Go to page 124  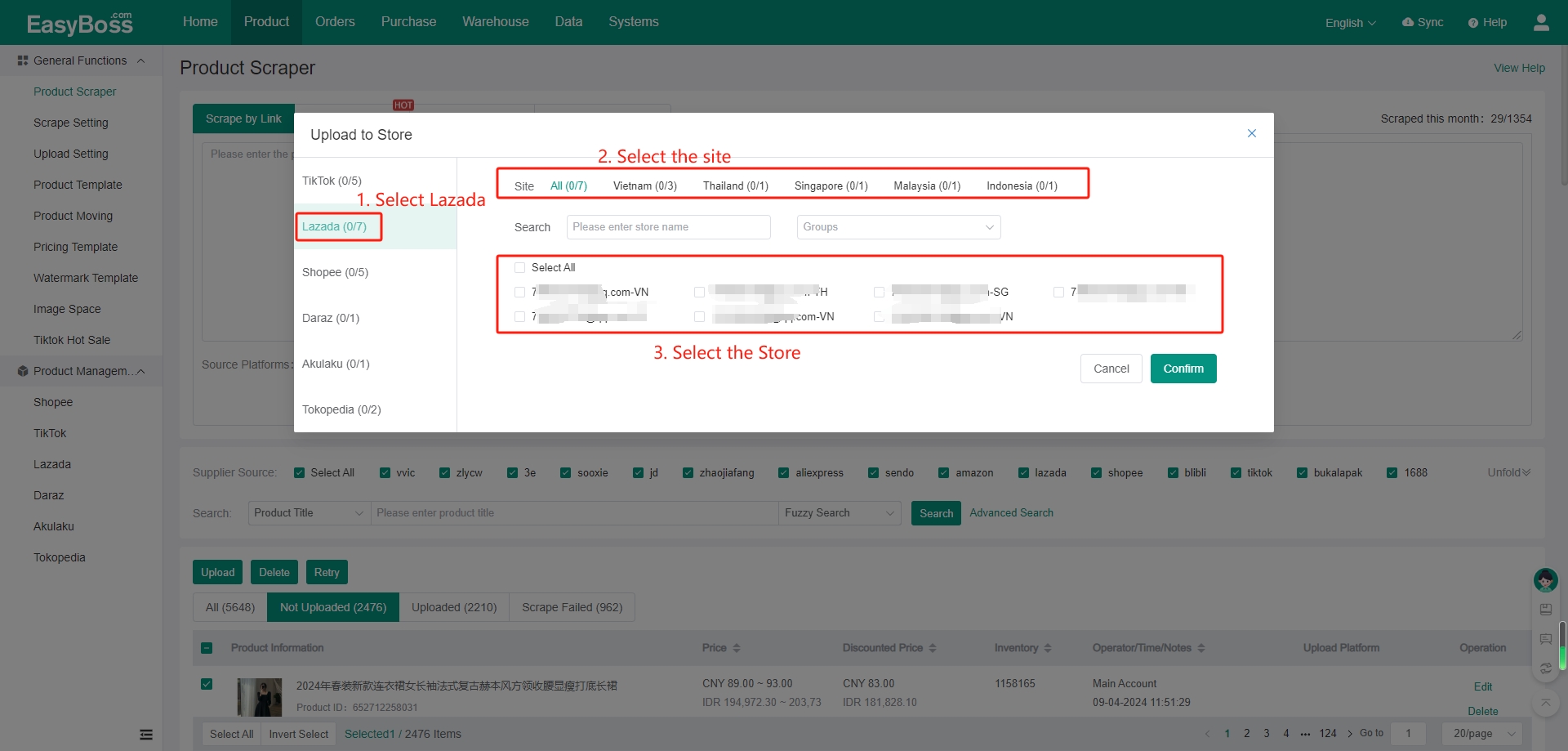pos(1328,733)
